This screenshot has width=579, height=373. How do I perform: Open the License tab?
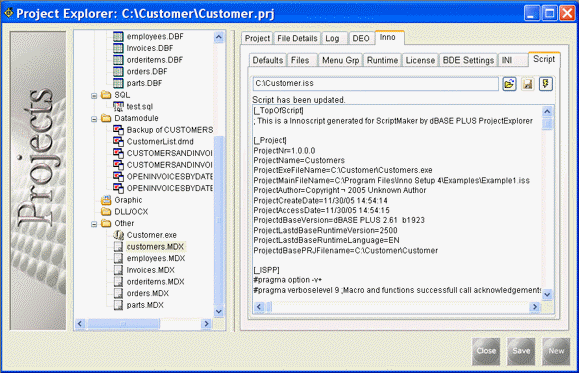coord(420,60)
